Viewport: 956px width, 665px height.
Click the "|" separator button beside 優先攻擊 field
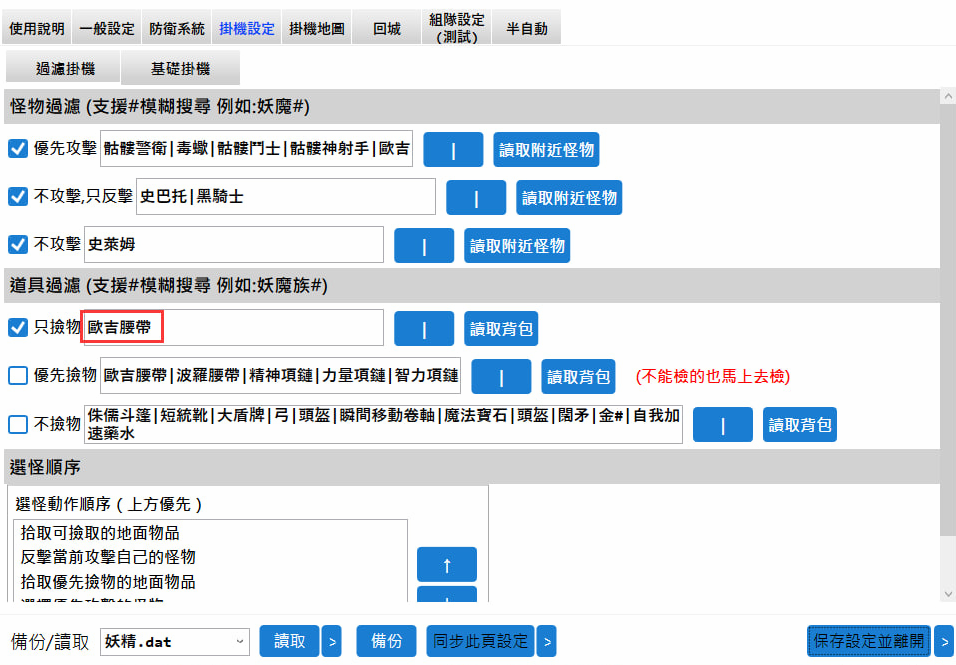point(454,148)
